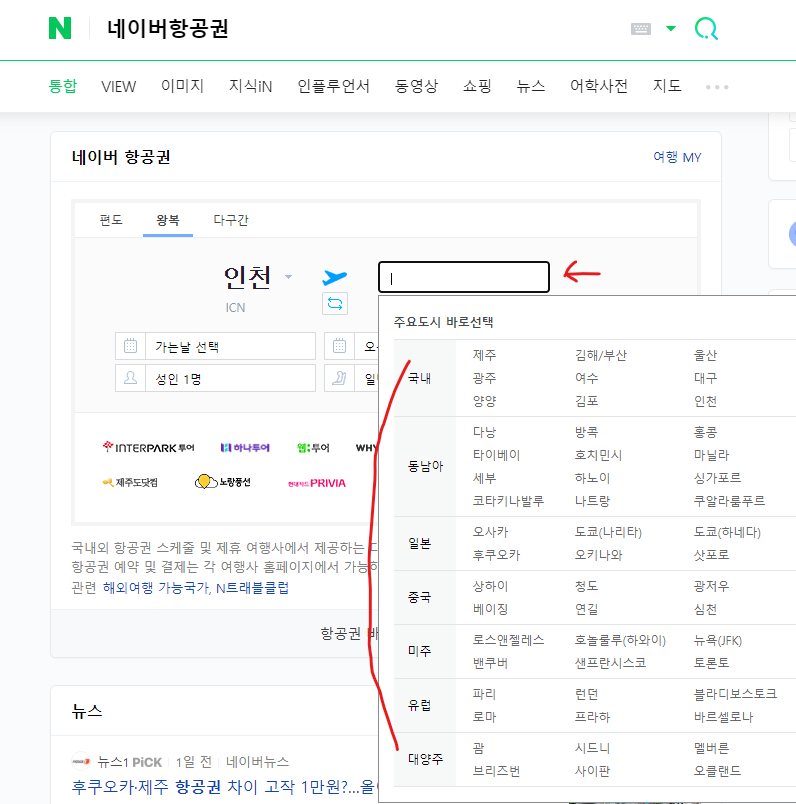The image size is (796, 804).
Task: Switch to the 이미지 tab
Action: pyautogui.click(x=182, y=86)
